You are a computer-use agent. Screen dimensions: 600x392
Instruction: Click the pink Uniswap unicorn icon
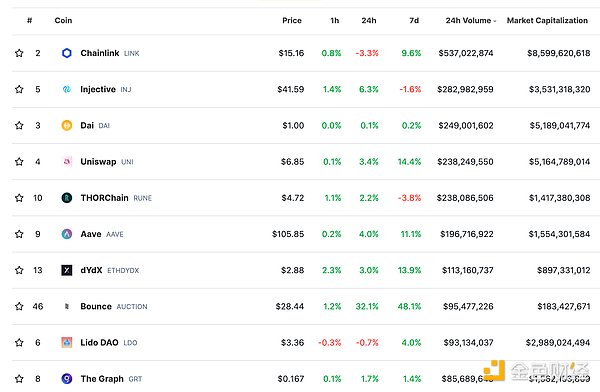click(67, 162)
